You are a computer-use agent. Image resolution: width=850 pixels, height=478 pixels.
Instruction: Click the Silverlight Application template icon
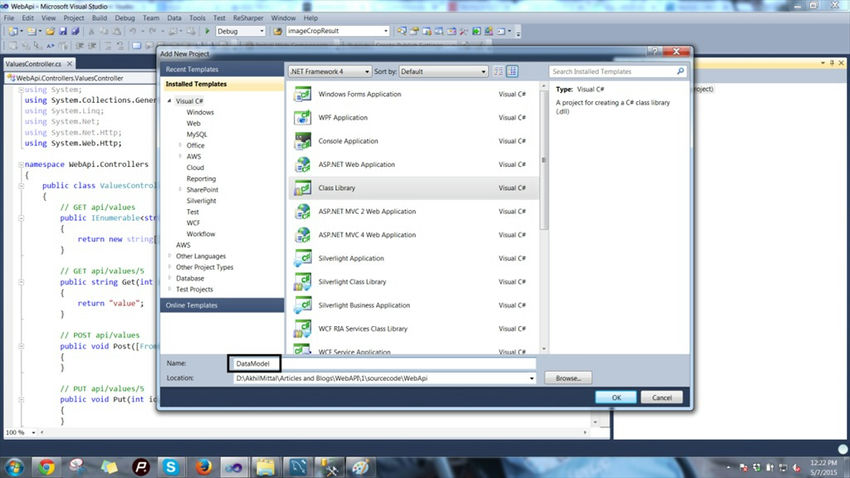[x=302, y=258]
